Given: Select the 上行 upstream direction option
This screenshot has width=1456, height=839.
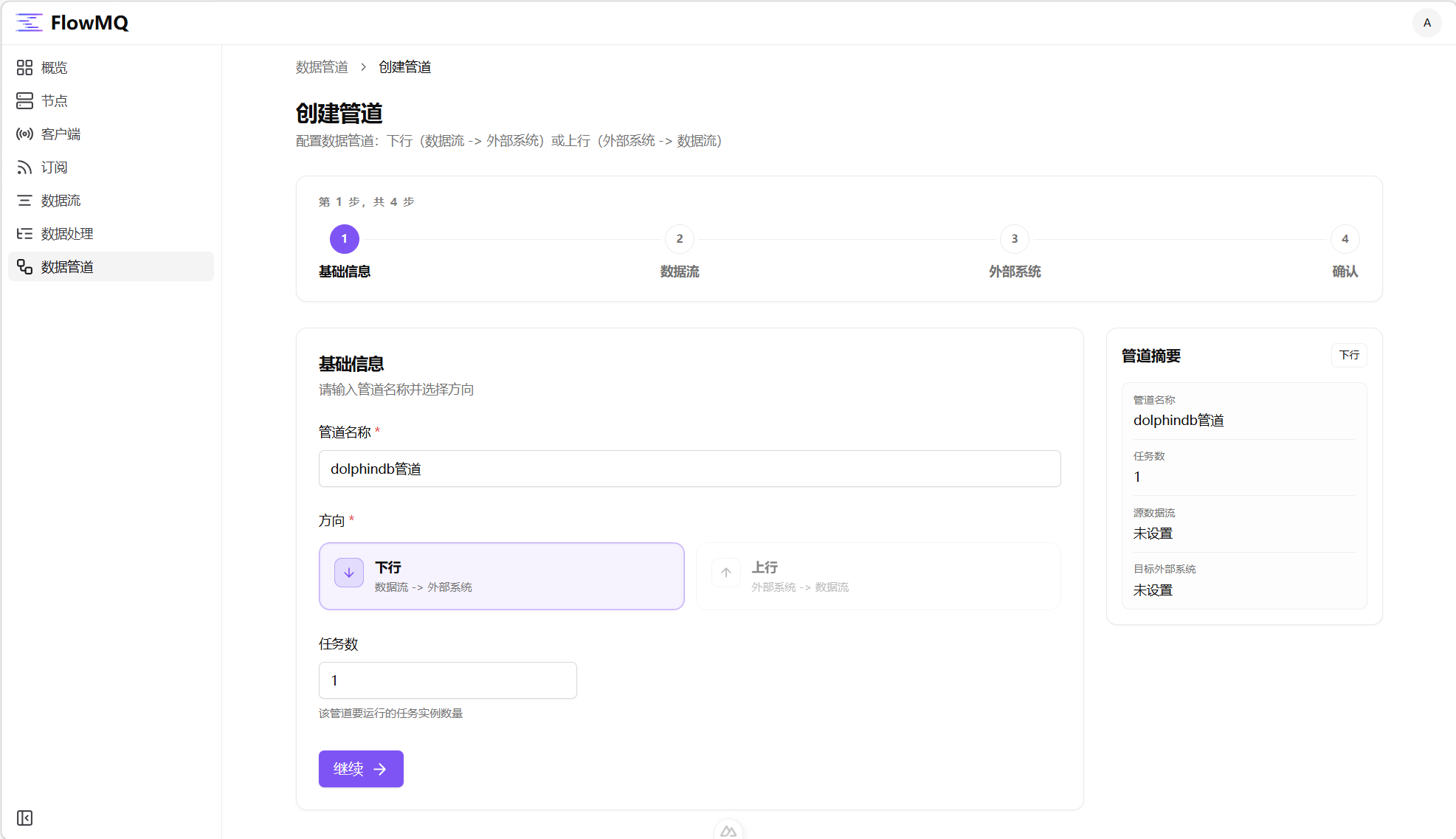Looking at the screenshot, I should pos(877,576).
